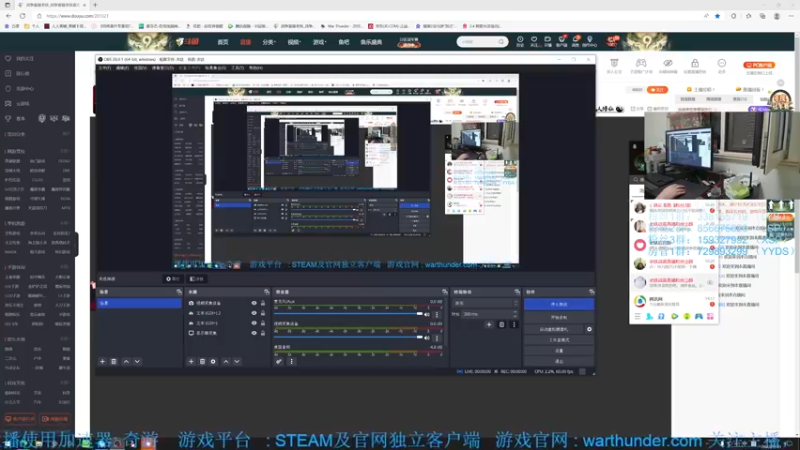The height and width of the screenshot is (450, 800).
Task: Open advanced audio properties gear in mixer
Action: point(279,361)
